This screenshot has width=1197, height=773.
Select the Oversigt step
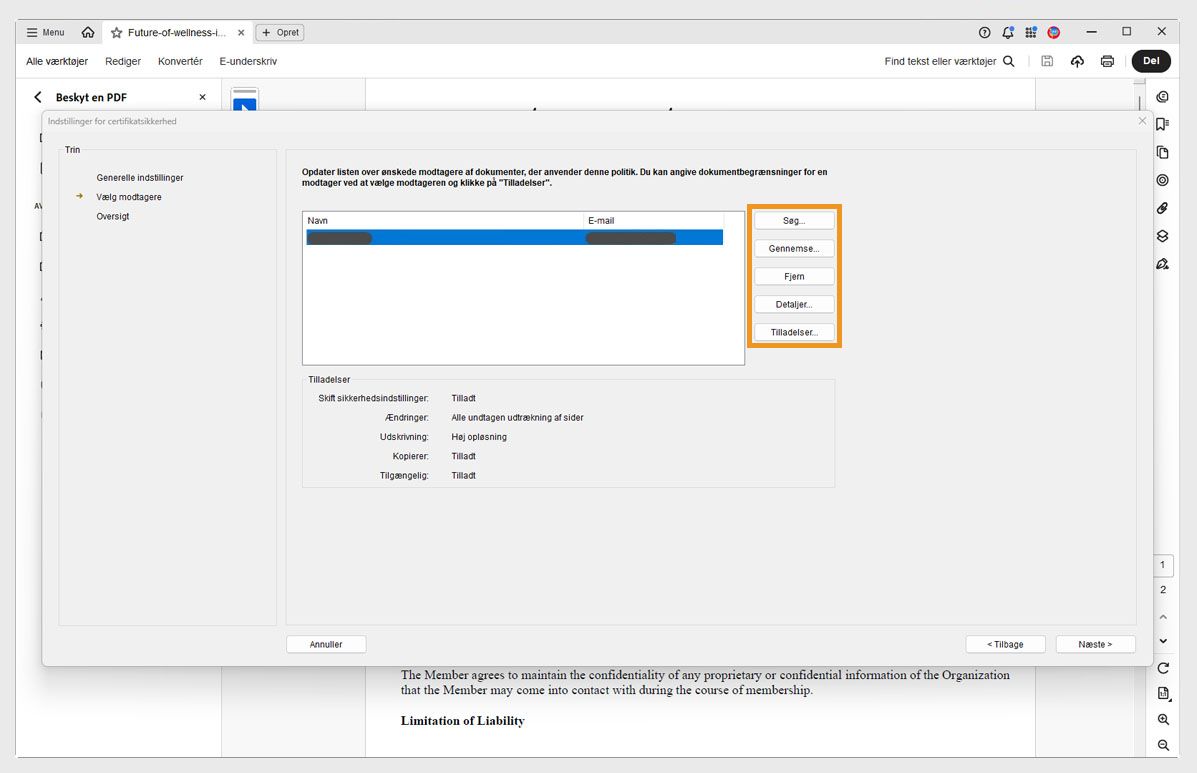[x=113, y=216]
